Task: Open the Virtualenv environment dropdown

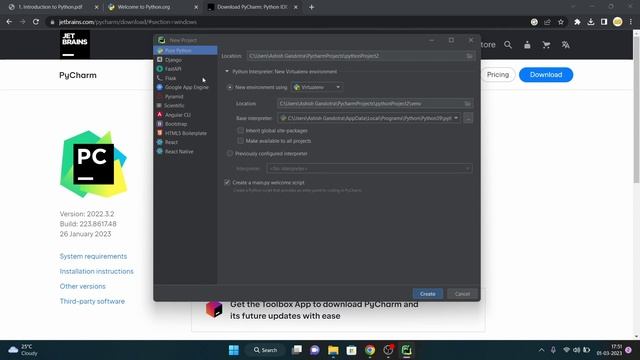Action: pyautogui.click(x=317, y=87)
